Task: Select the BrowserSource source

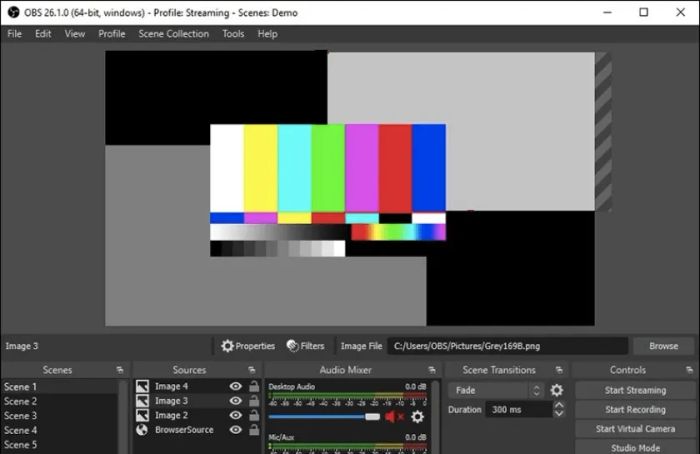Action: [x=184, y=430]
